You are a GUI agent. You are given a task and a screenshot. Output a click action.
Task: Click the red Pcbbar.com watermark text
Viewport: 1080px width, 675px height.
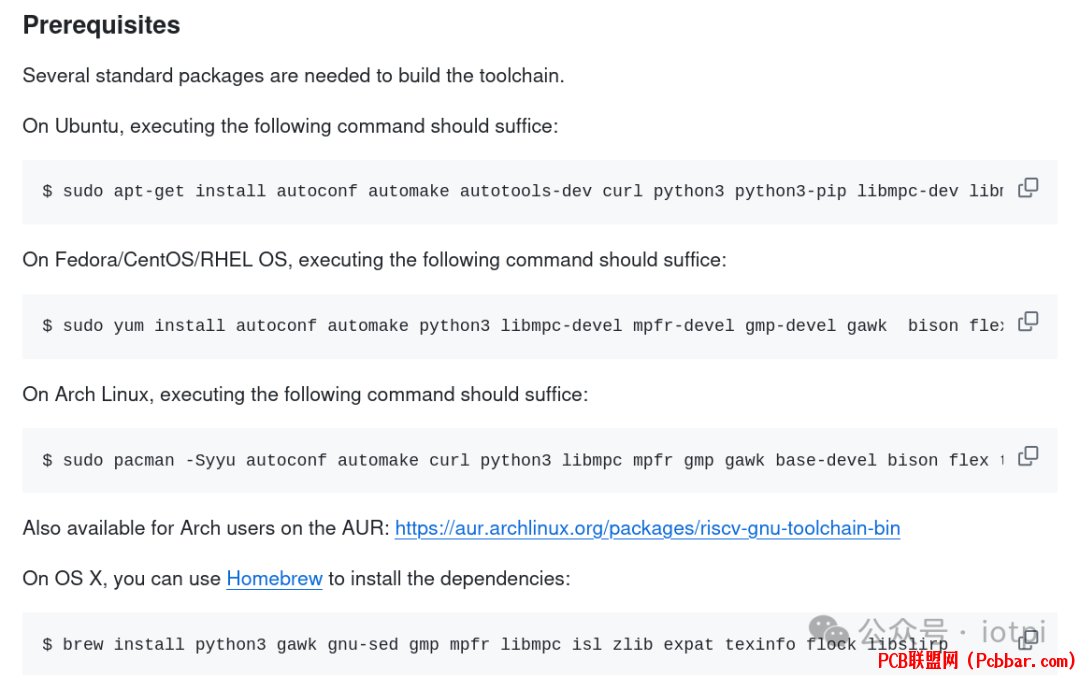tap(976, 661)
